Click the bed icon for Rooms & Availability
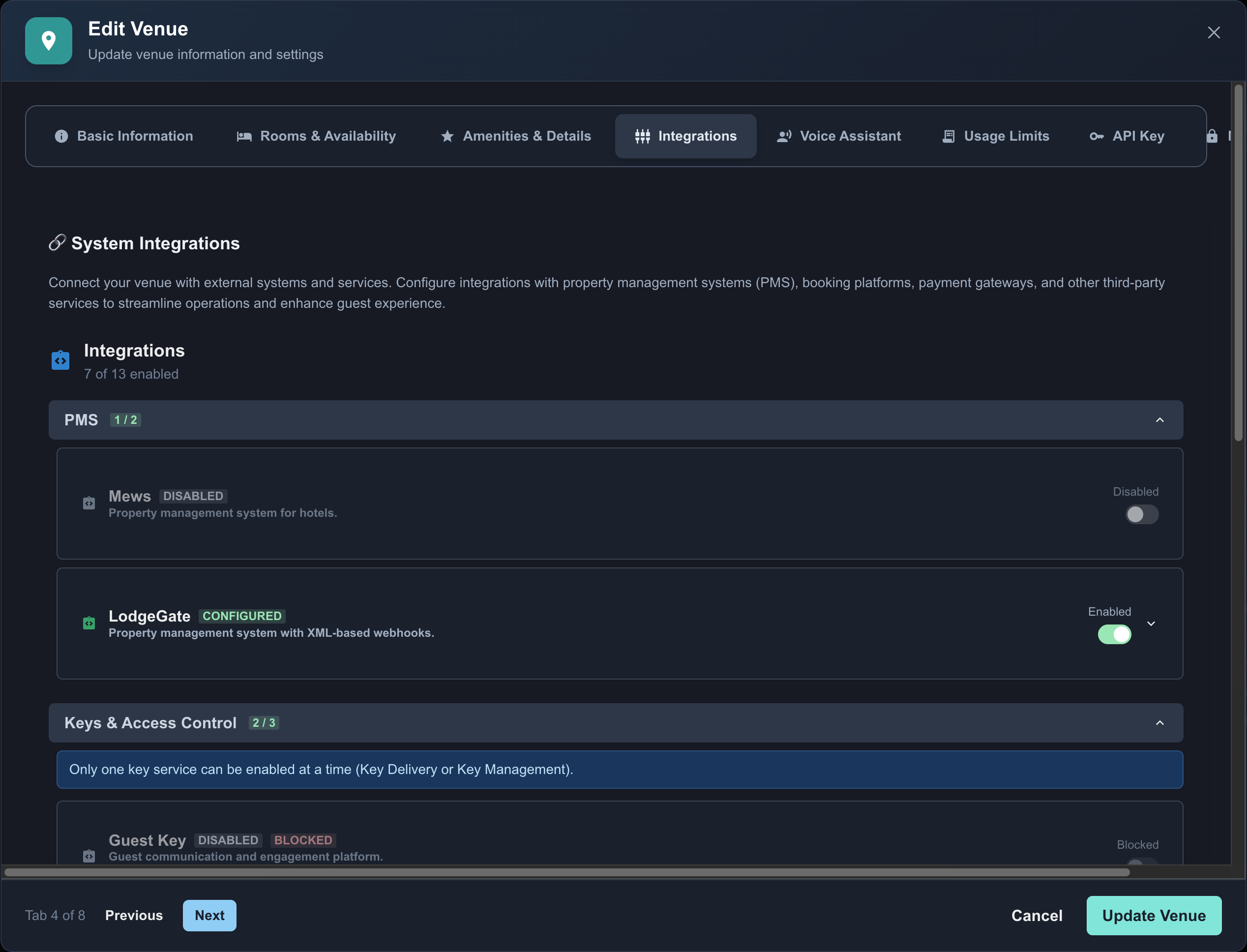 point(244,137)
